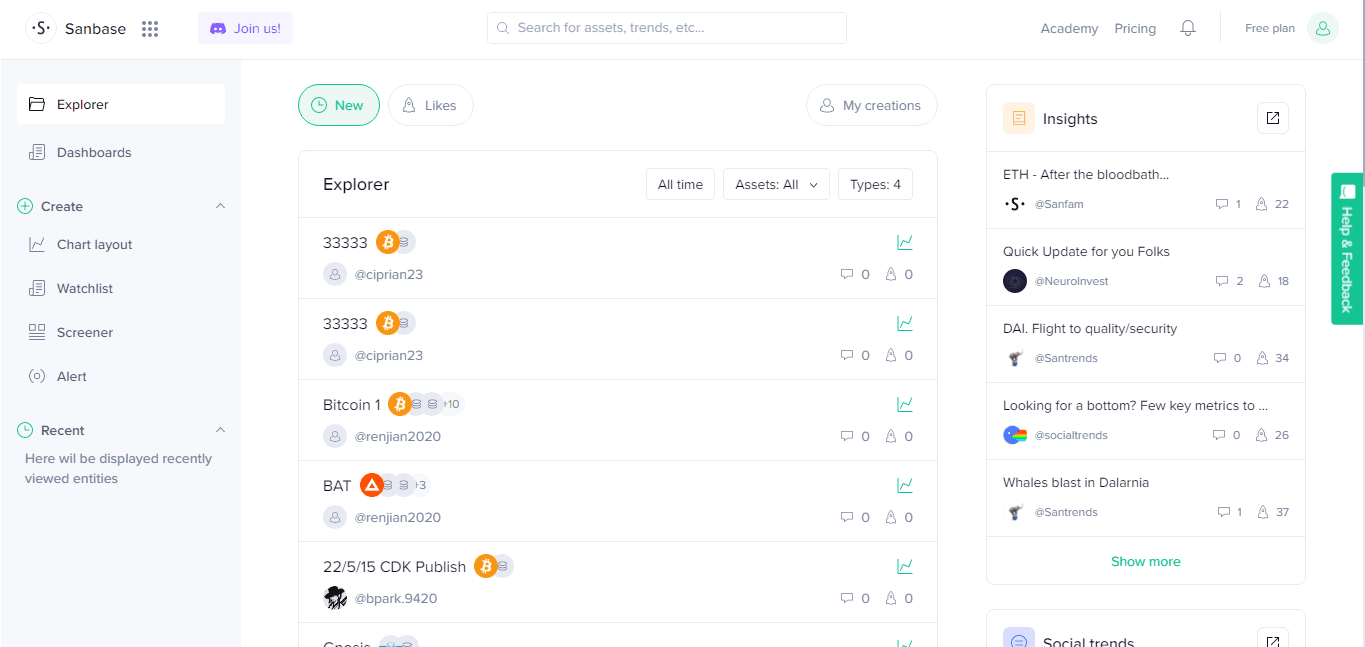Screen dimensions: 1365x647
Task: Go to the Pricing page
Action: 1135,29
